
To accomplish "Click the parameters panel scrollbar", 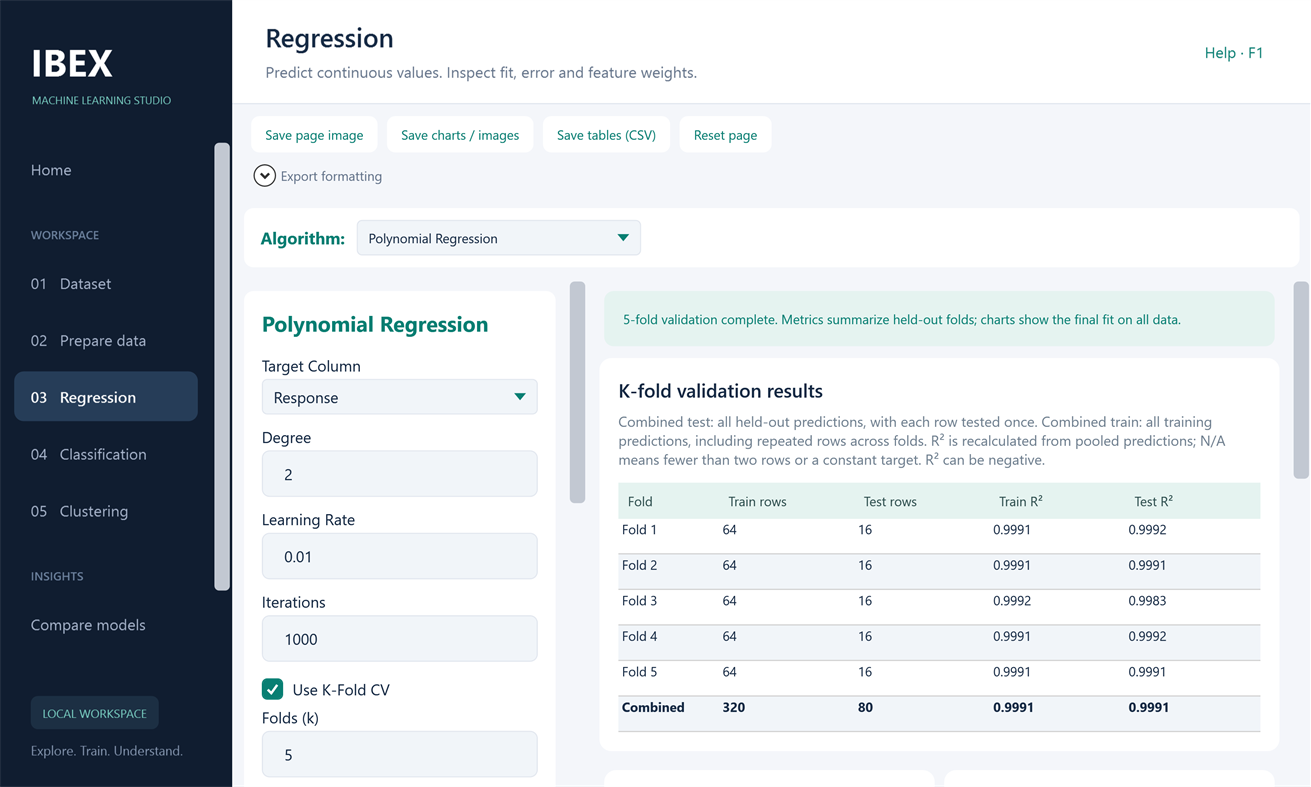I will point(577,392).
